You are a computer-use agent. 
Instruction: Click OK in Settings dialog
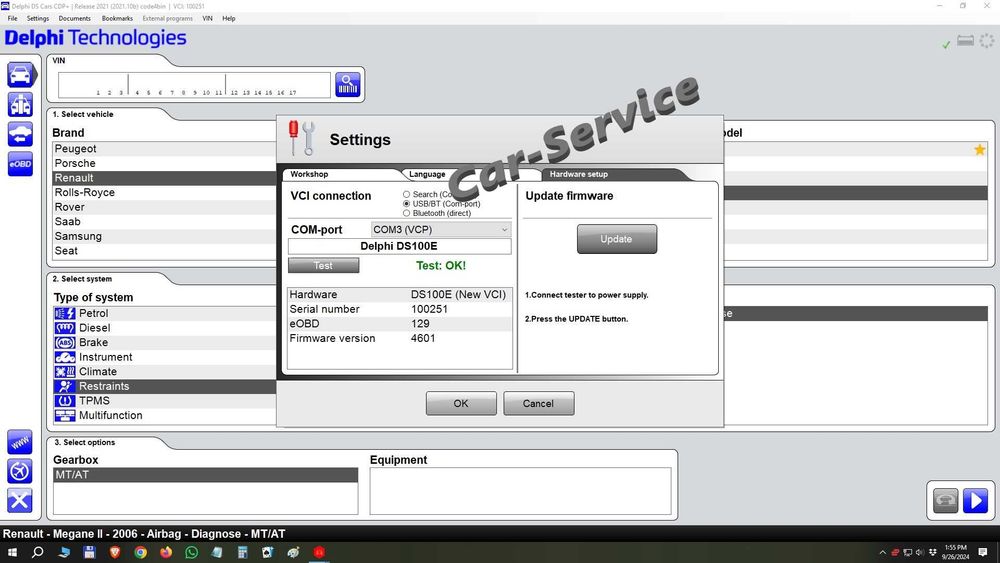pos(461,404)
